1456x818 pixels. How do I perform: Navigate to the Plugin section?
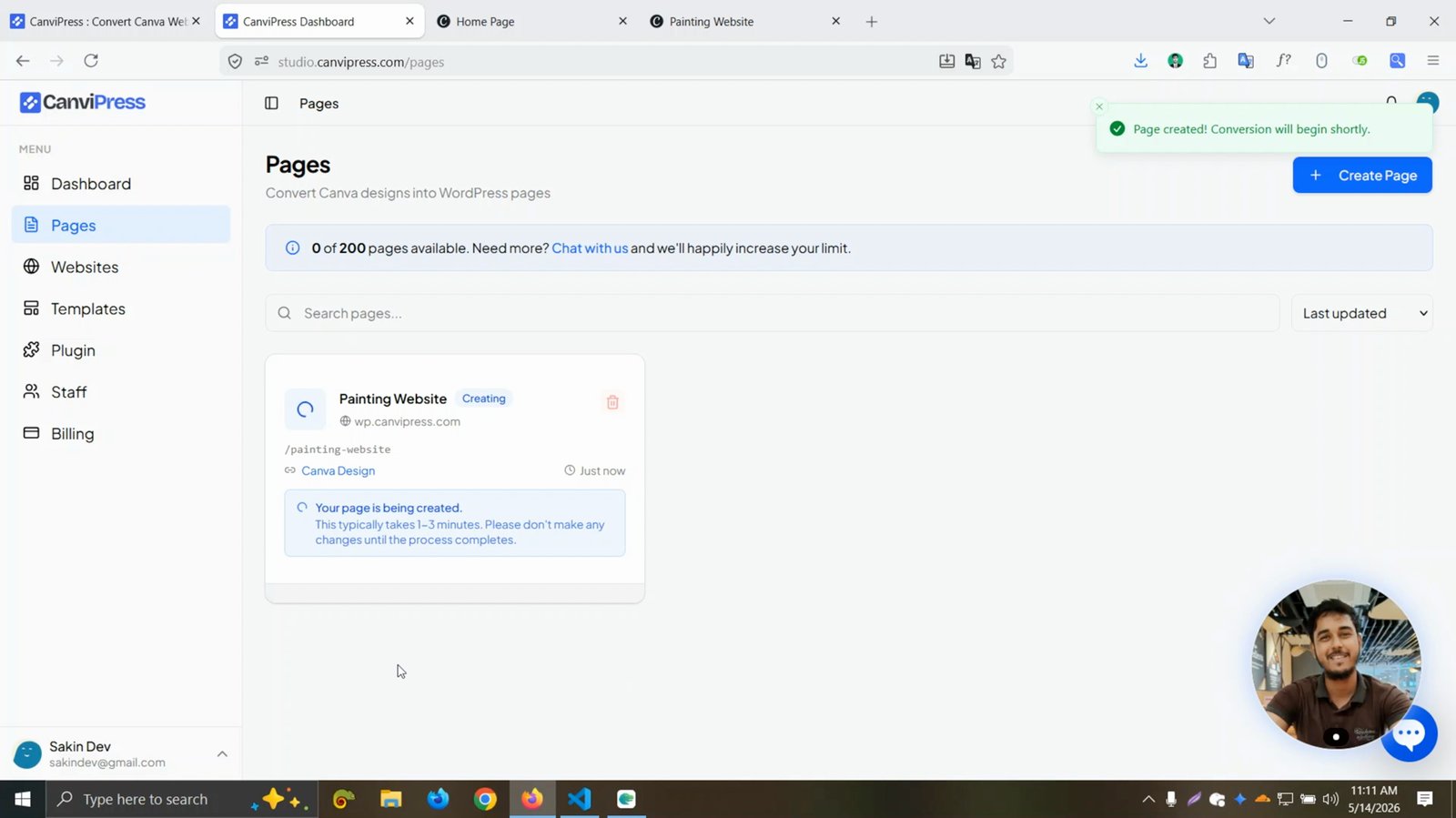click(121, 350)
